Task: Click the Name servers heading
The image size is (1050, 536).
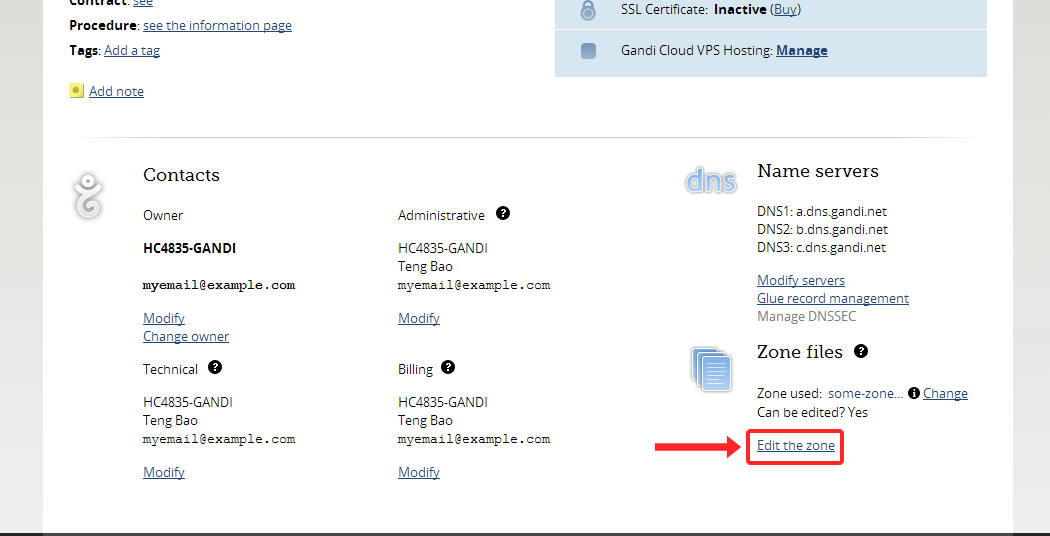Action: click(x=818, y=171)
